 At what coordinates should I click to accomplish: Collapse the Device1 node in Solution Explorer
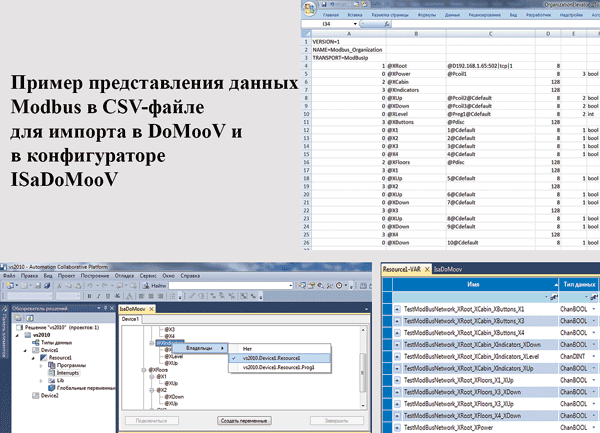25,350
